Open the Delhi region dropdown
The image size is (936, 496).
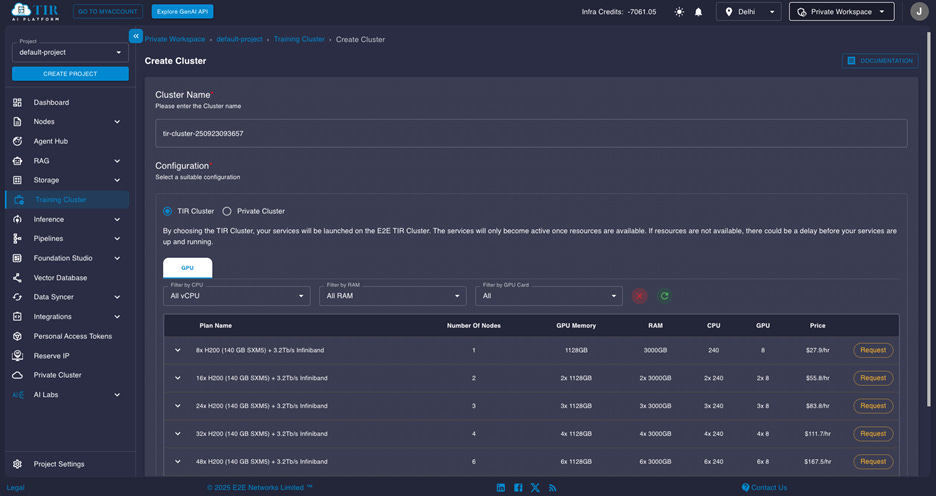click(x=749, y=12)
